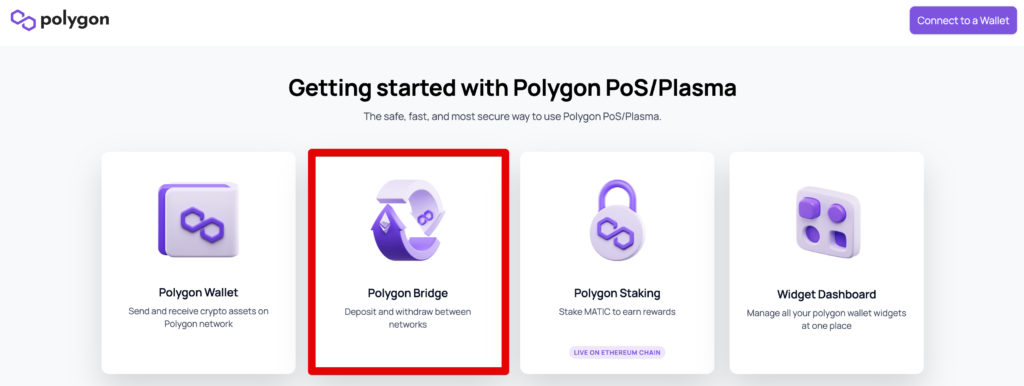Click the Polygon logo icon
Viewport: 1024px width, 386px height.
pyautogui.click(x=23, y=20)
